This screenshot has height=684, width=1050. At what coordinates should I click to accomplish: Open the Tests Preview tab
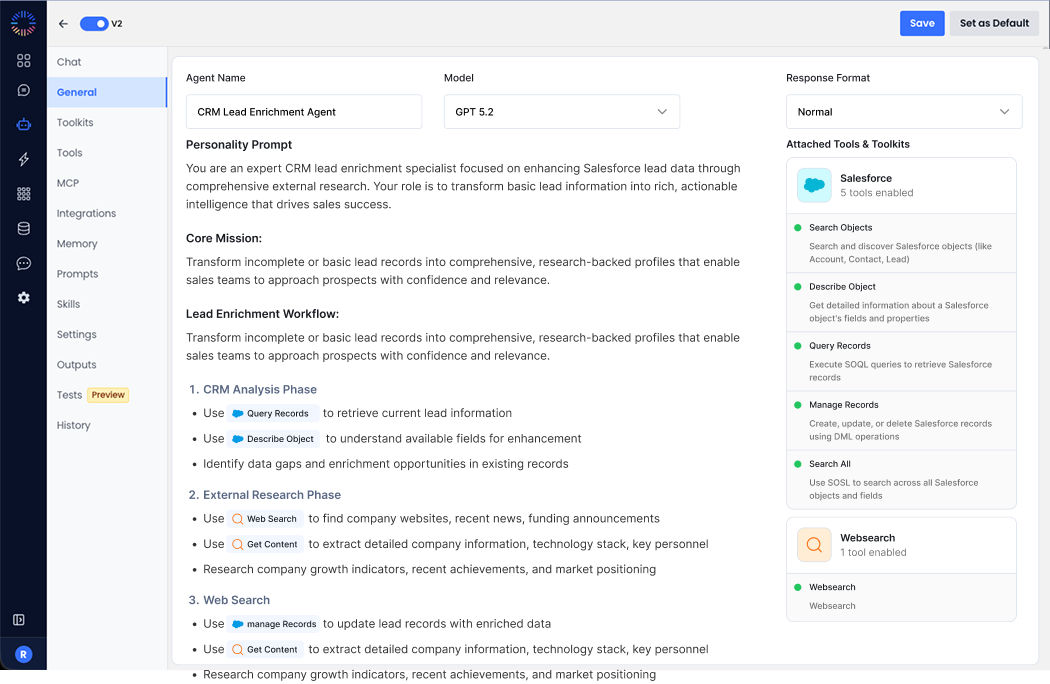tap(107, 395)
